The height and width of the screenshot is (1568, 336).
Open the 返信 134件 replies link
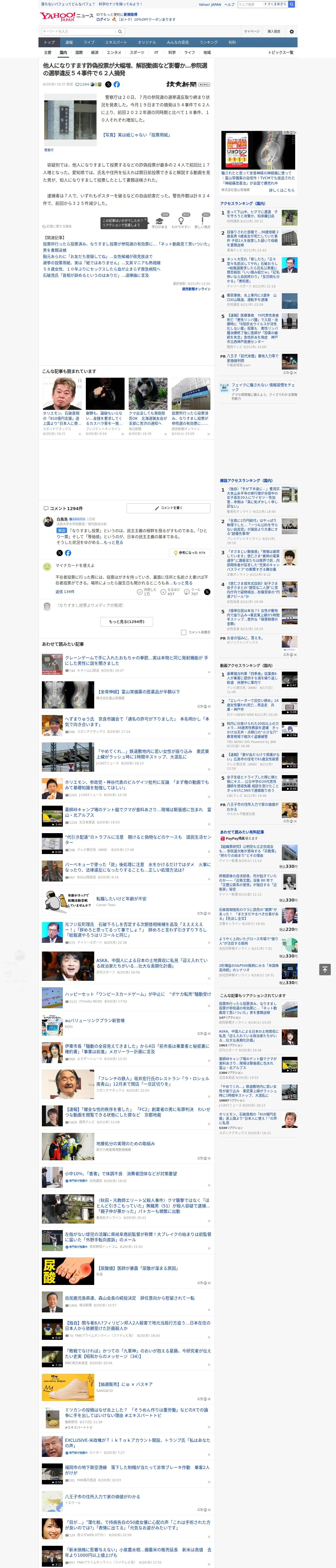point(65,591)
